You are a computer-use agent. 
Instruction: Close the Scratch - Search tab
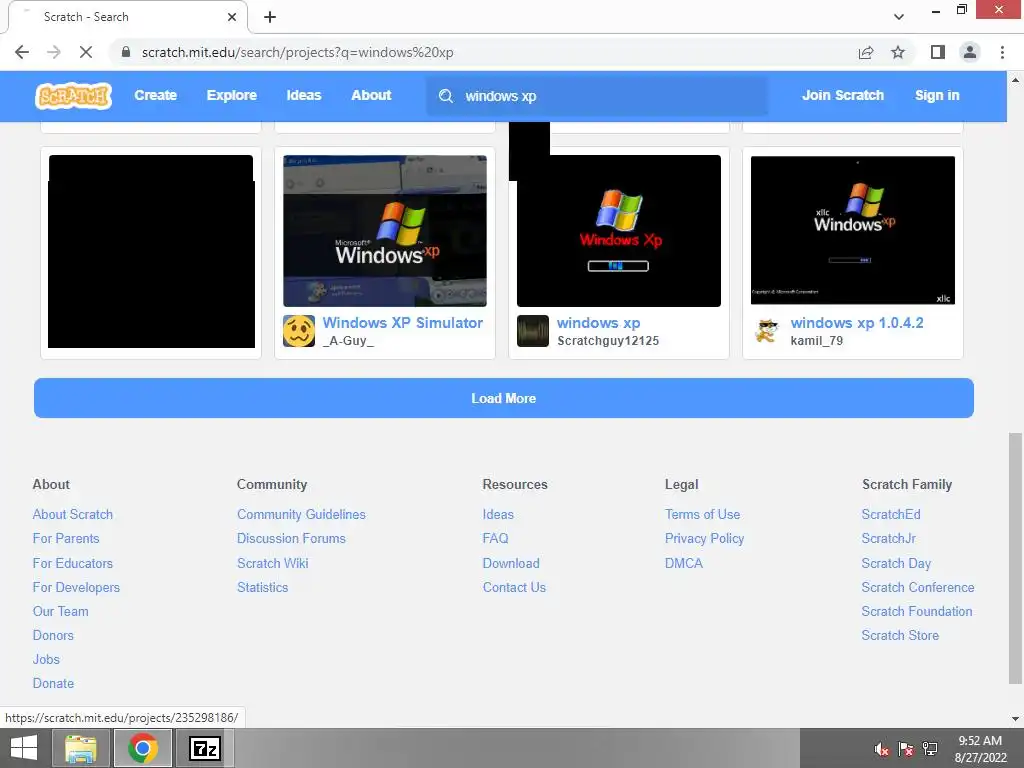tap(232, 17)
